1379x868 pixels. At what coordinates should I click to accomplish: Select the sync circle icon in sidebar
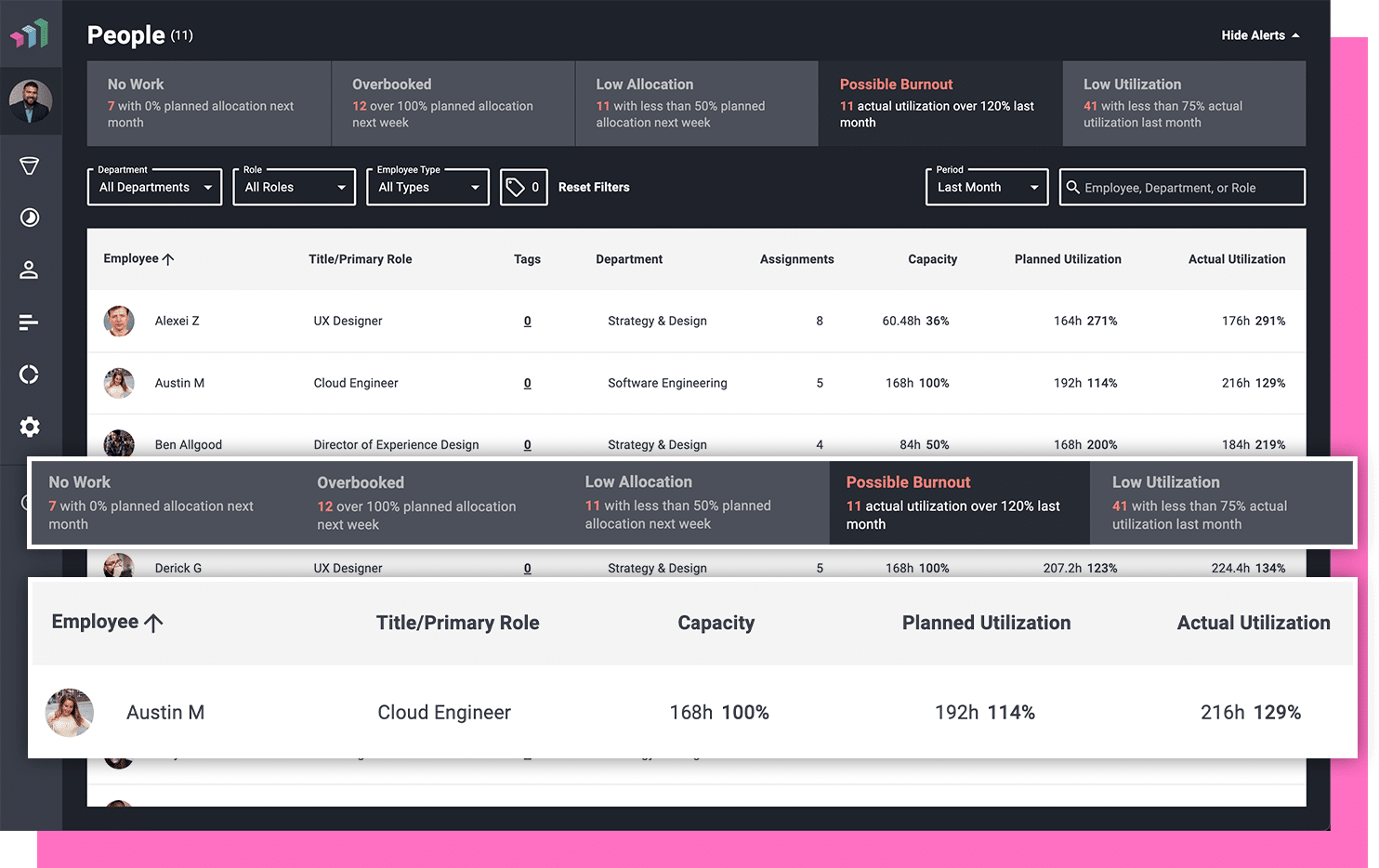tap(29, 375)
